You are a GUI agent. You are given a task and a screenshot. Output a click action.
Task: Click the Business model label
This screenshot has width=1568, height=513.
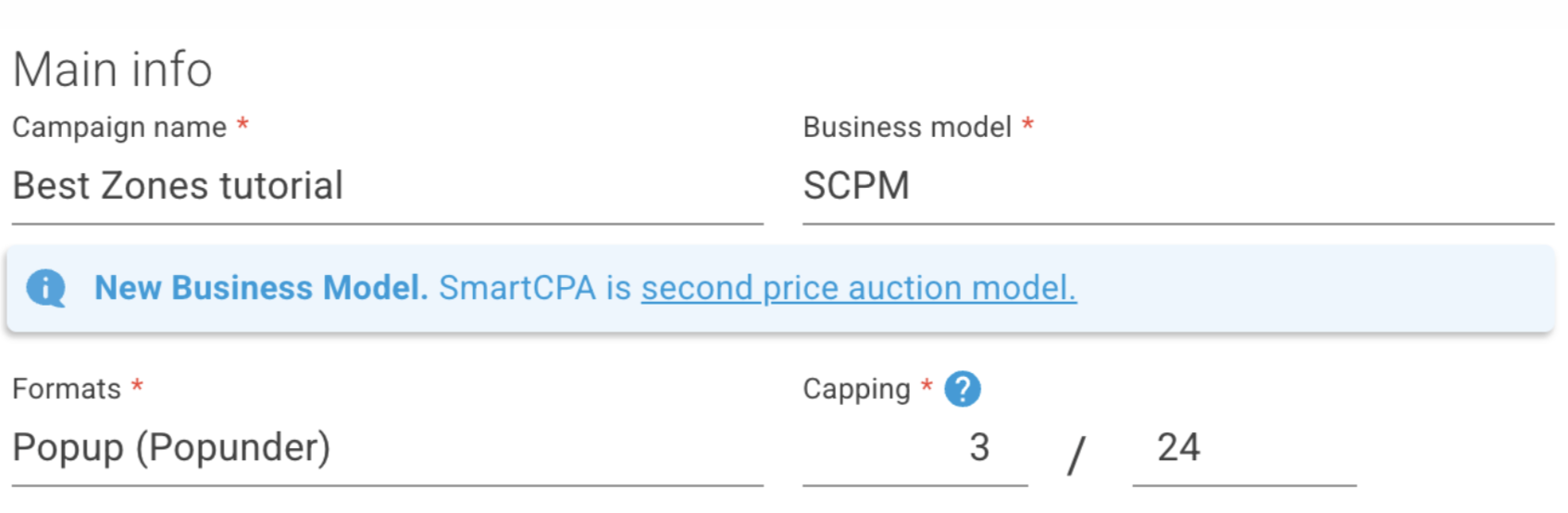(907, 127)
